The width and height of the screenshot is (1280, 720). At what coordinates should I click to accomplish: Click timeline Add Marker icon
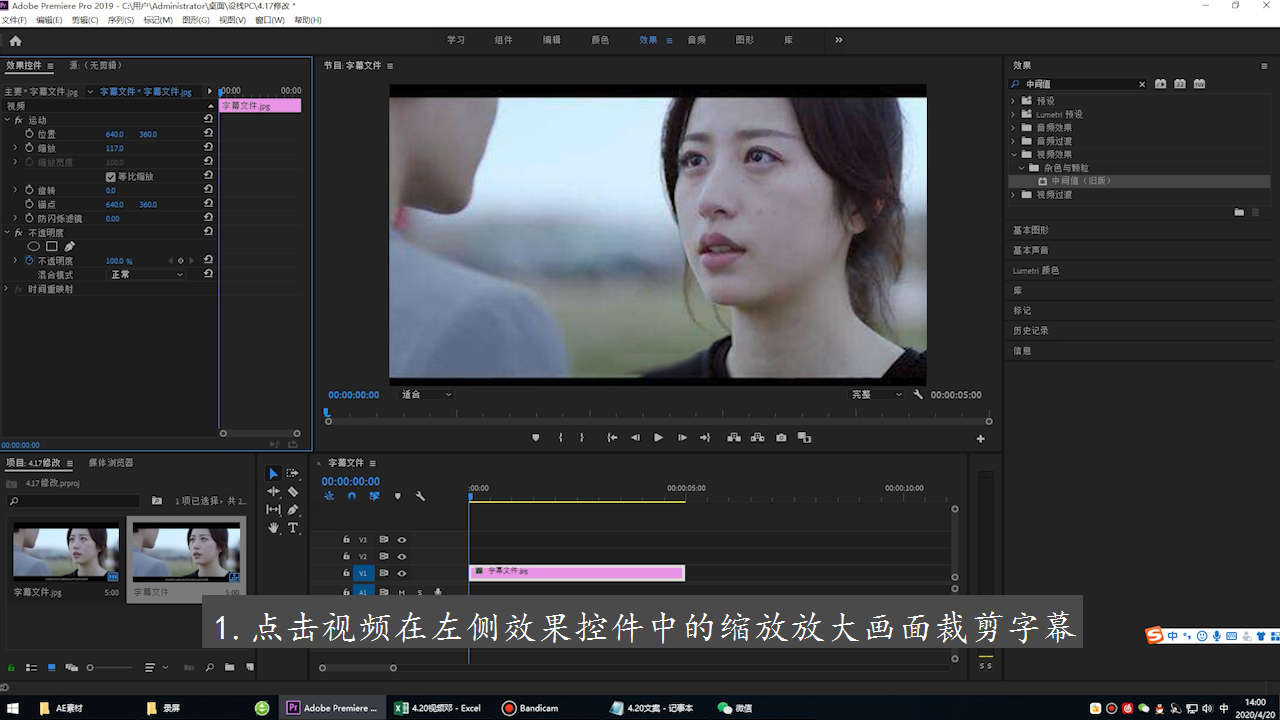point(397,496)
